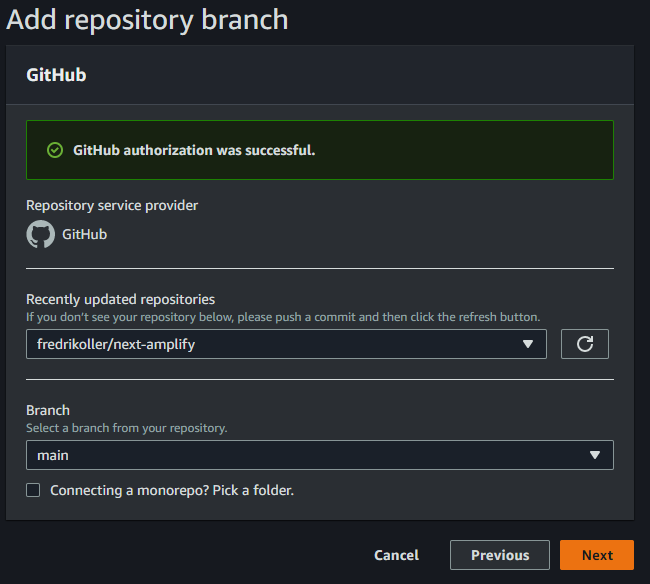Cancel adding the repository branch
650x584 pixels.
pos(396,555)
